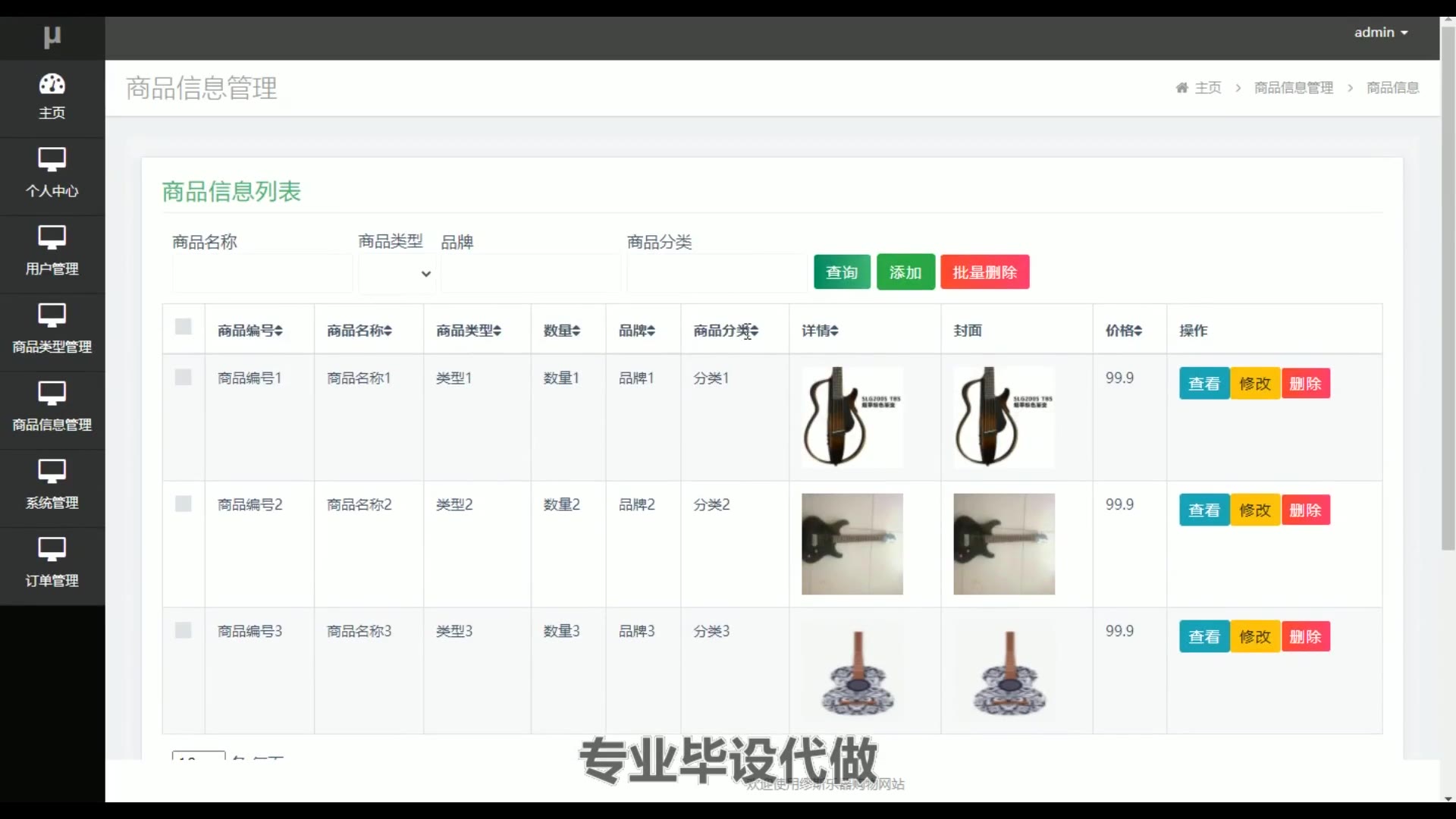Click the home icon in breadcrumb
1456x819 pixels.
click(x=1181, y=88)
